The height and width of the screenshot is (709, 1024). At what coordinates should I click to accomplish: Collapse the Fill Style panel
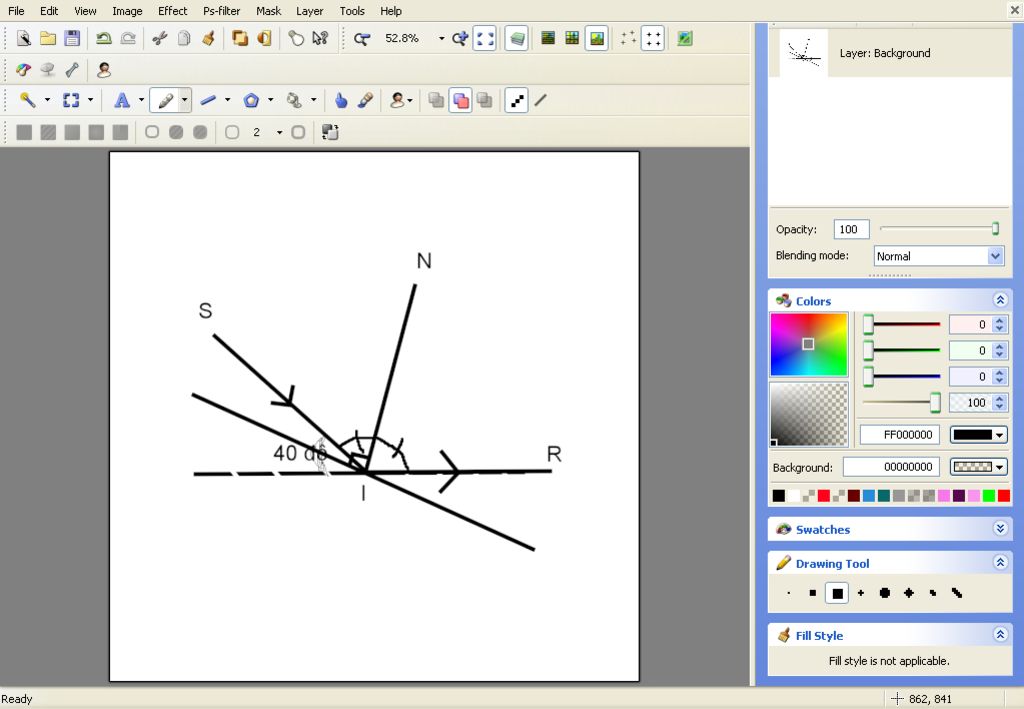[1000, 634]
